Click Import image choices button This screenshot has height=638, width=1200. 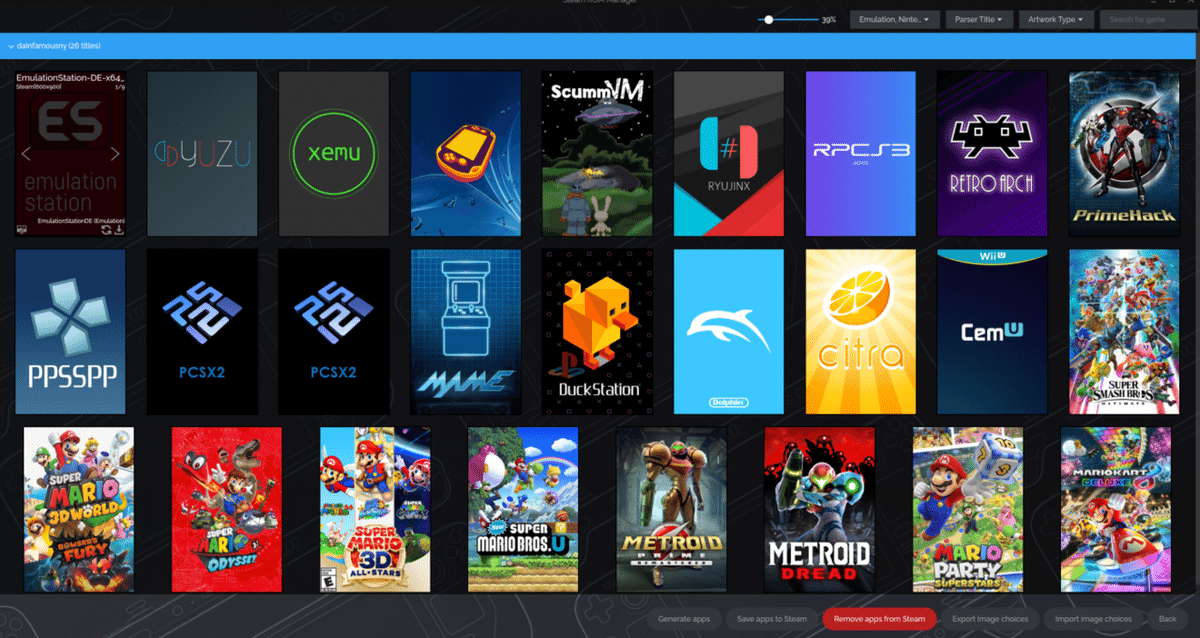[1093, 619]
